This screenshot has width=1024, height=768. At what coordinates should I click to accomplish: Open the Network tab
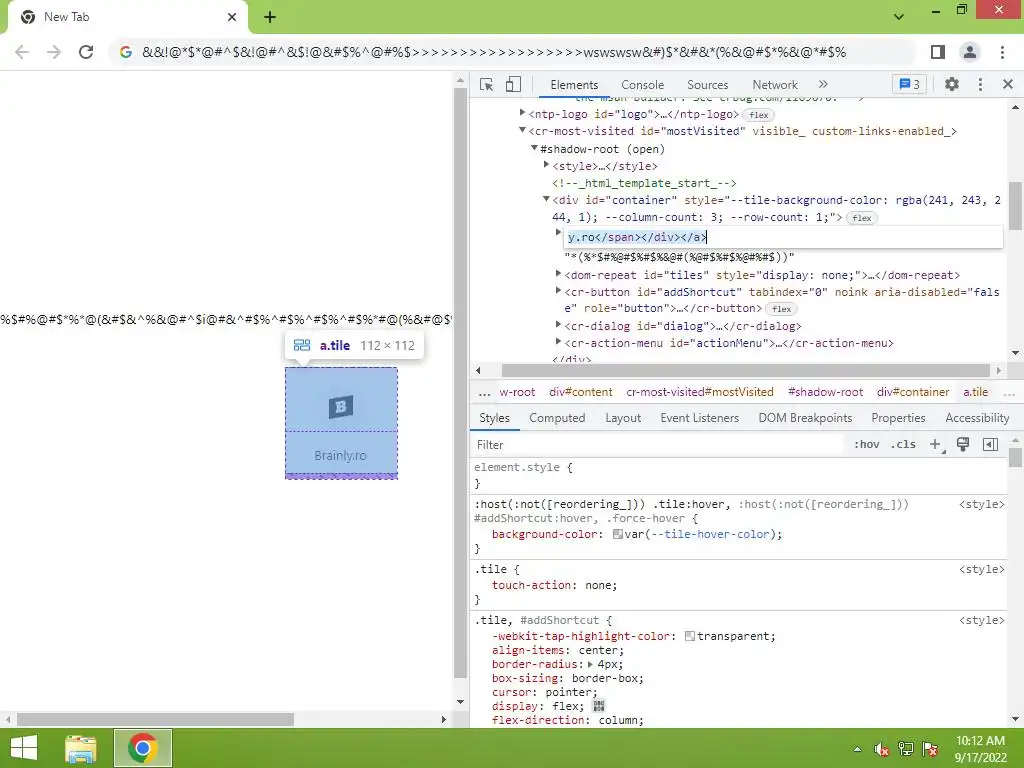point(775,85)
